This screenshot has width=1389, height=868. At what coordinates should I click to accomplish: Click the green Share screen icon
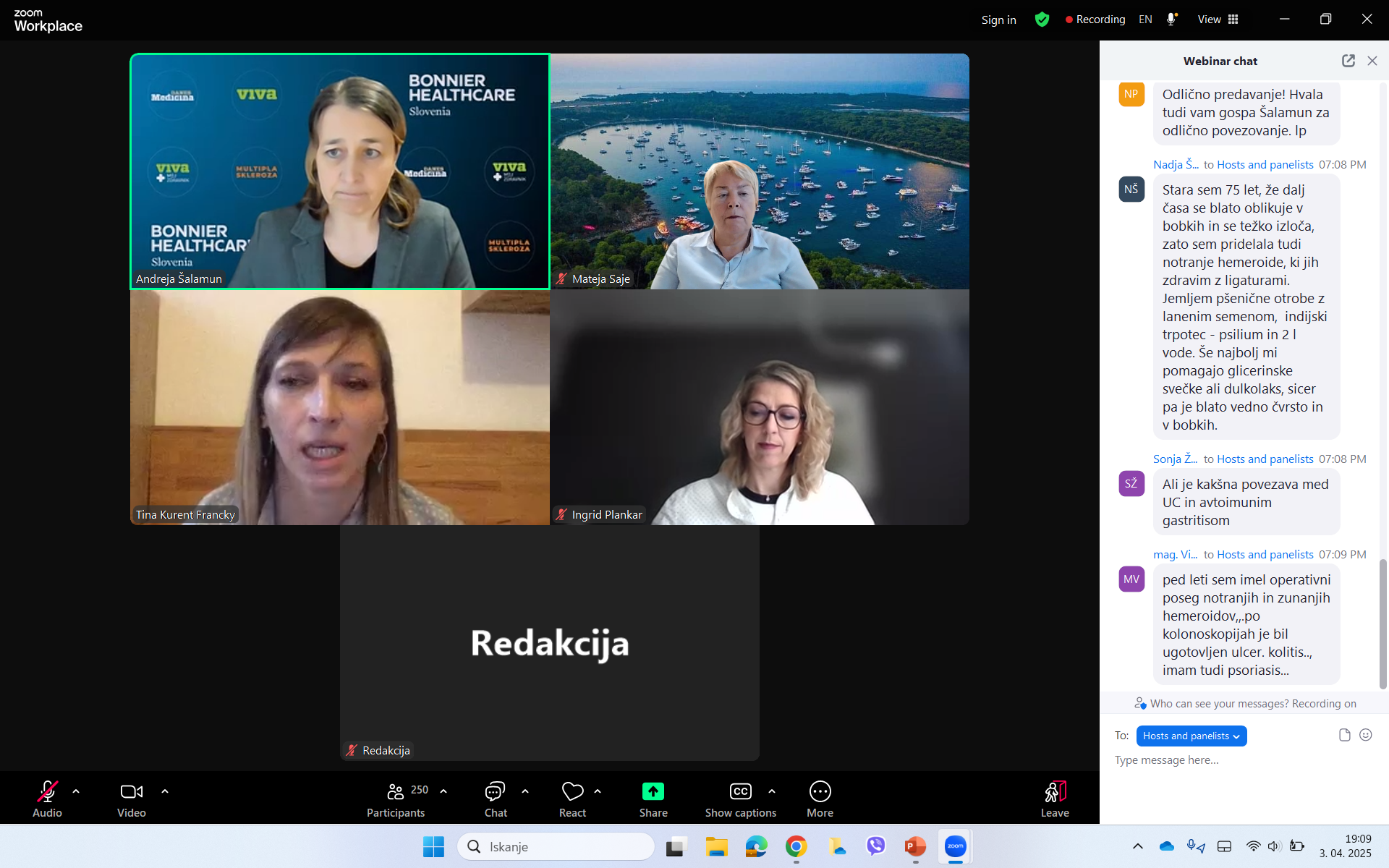[x=653, y=792]
